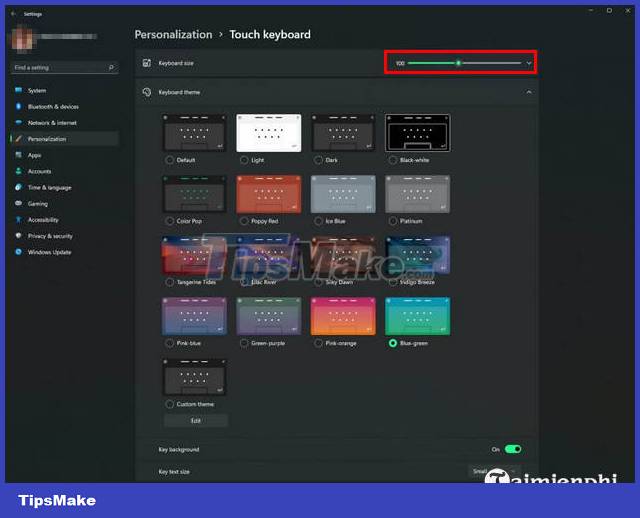The image size is (640, 518).
Task: Select the Platinum radio button
Action: pyautogui.click(x=393, y=221)
